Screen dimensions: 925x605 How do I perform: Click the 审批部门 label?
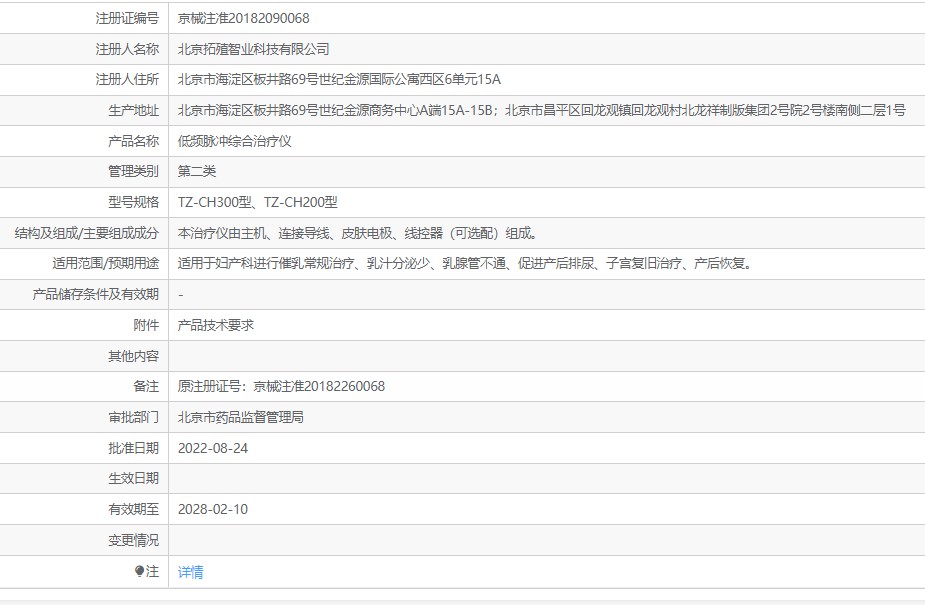click(134, 417)
